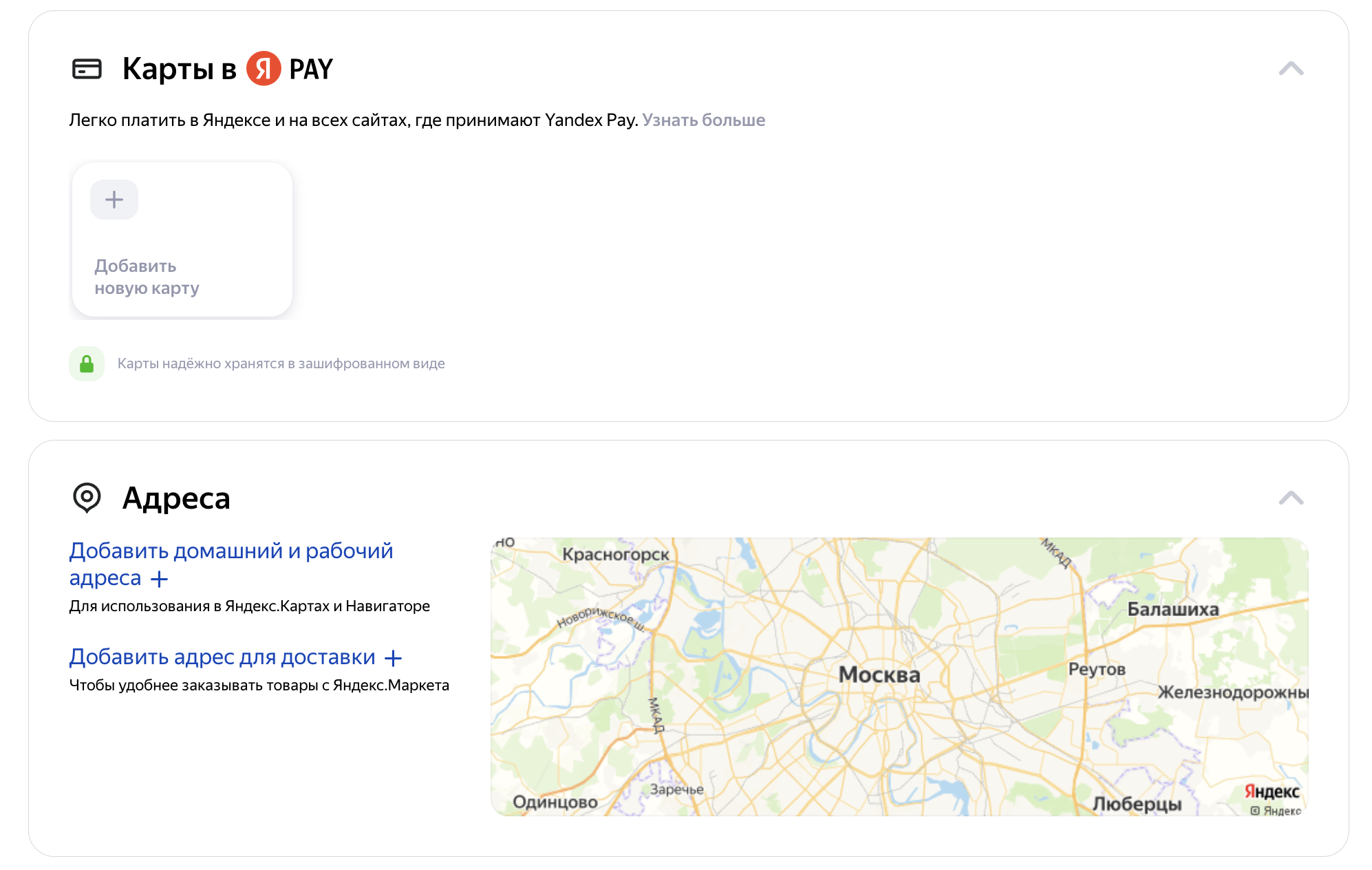This screenshot has width=1372, height=870.
Task: Open 'Добавить домашний и рабочий адреса' link
Action: click(231, 564)
